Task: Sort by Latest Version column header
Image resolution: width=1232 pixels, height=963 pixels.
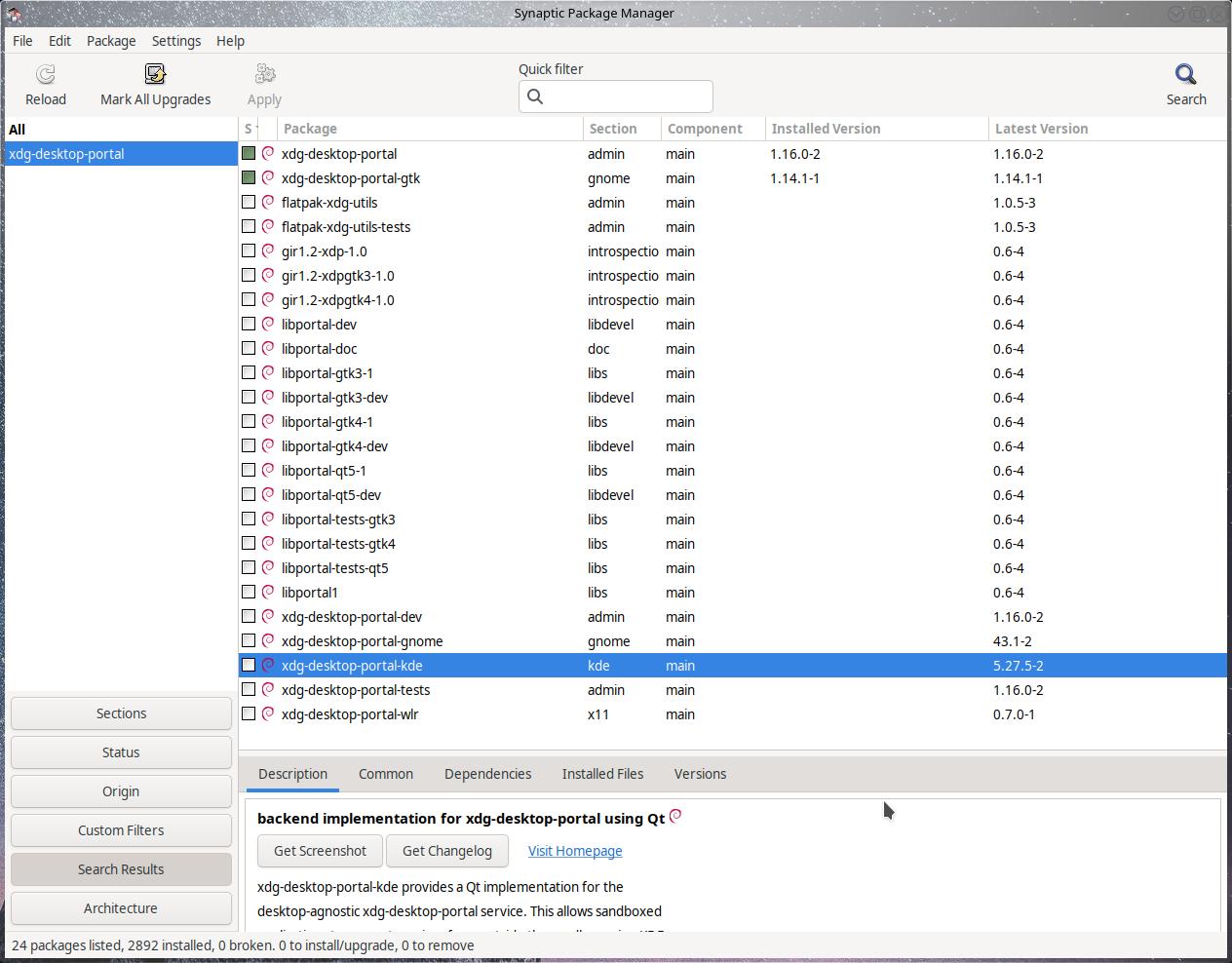Action: (x=1107, y=129)
